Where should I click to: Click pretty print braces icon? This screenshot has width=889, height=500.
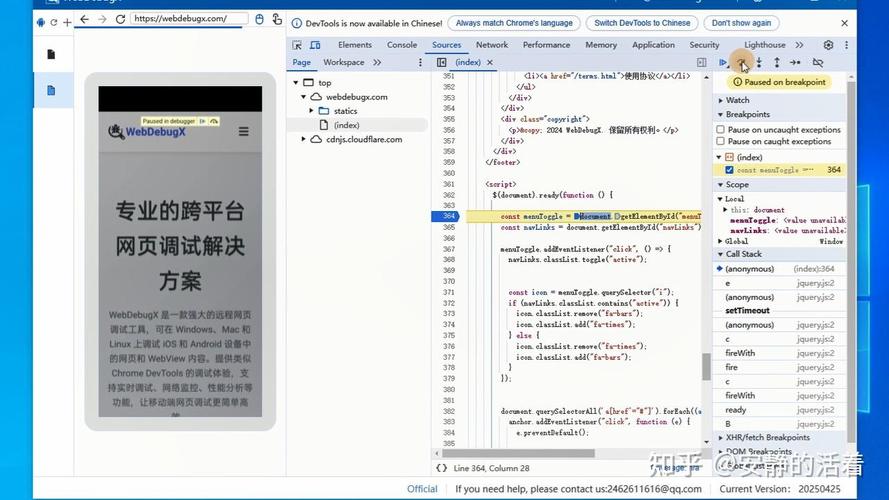click(442, 468)
